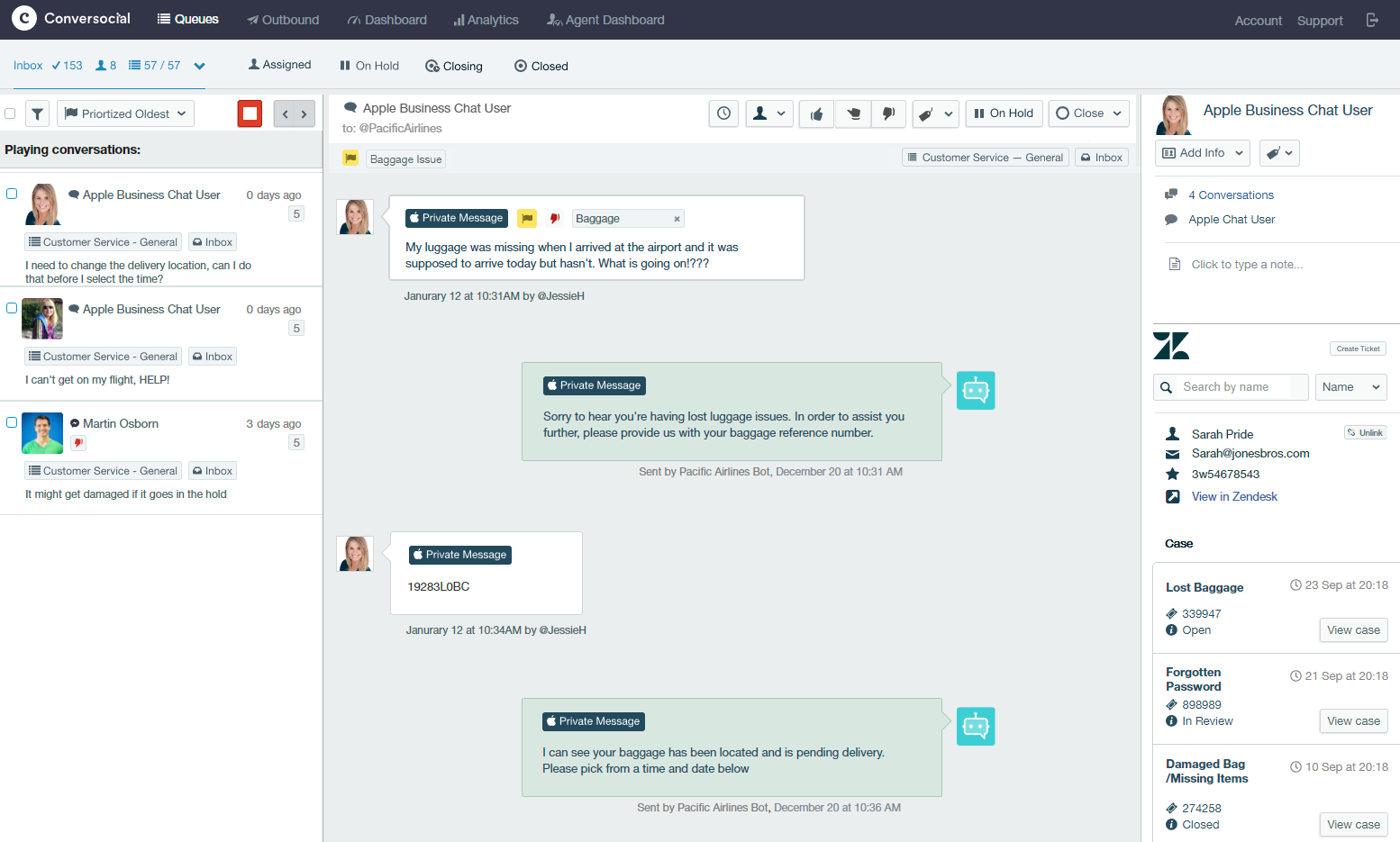The height and width of the screenshot is (842, 1400).
Task: Click yellow flag icon beside Baggage Issue
Action: [x=350, y=158]
